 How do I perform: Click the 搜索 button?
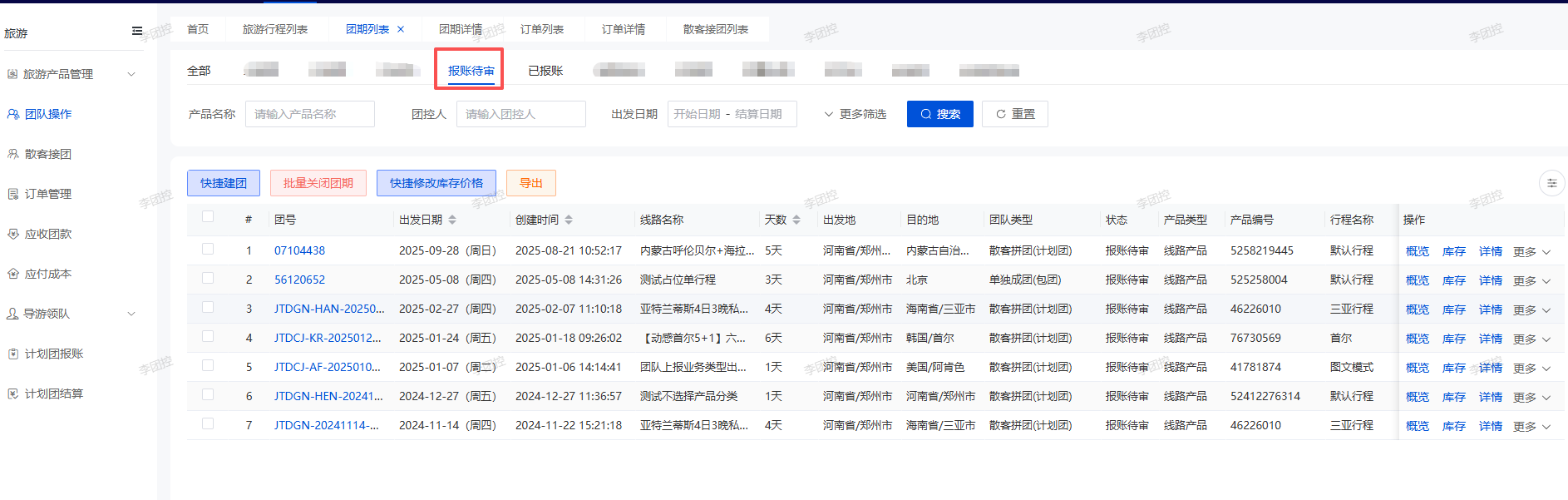(x=939, y=114)
